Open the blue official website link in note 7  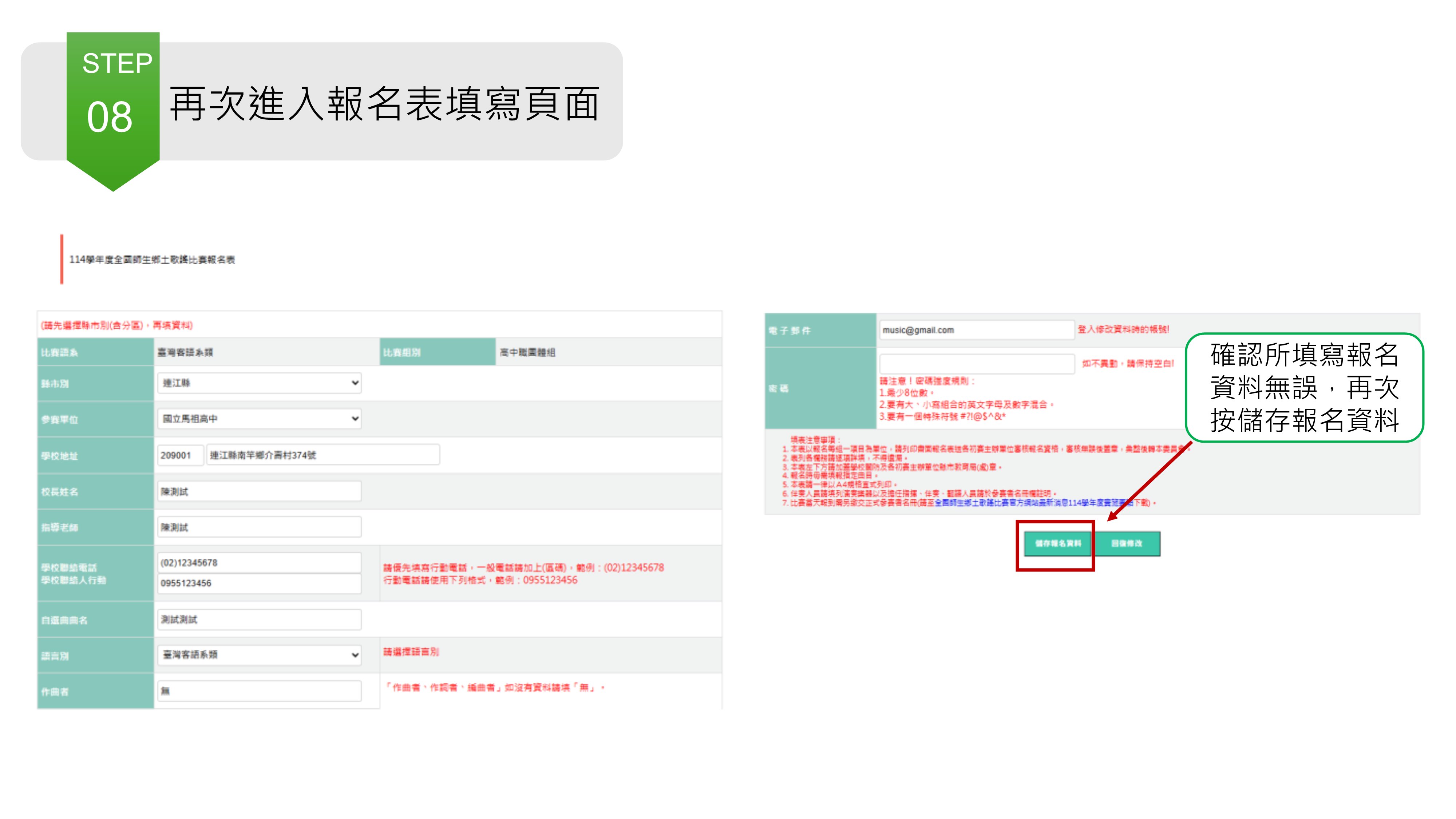point(1017,503)
